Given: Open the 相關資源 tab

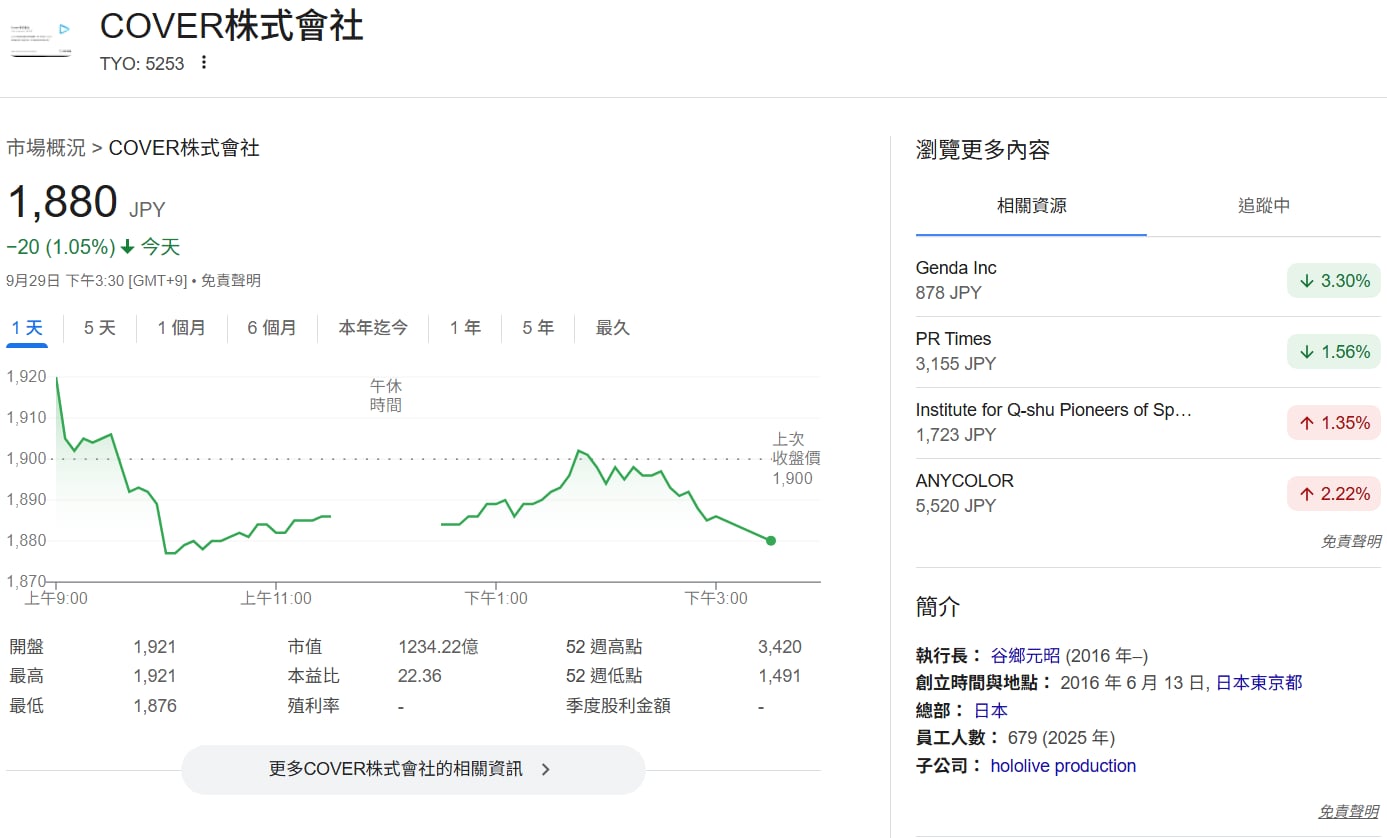Looking at the screenshot, I should point(1031,206).
